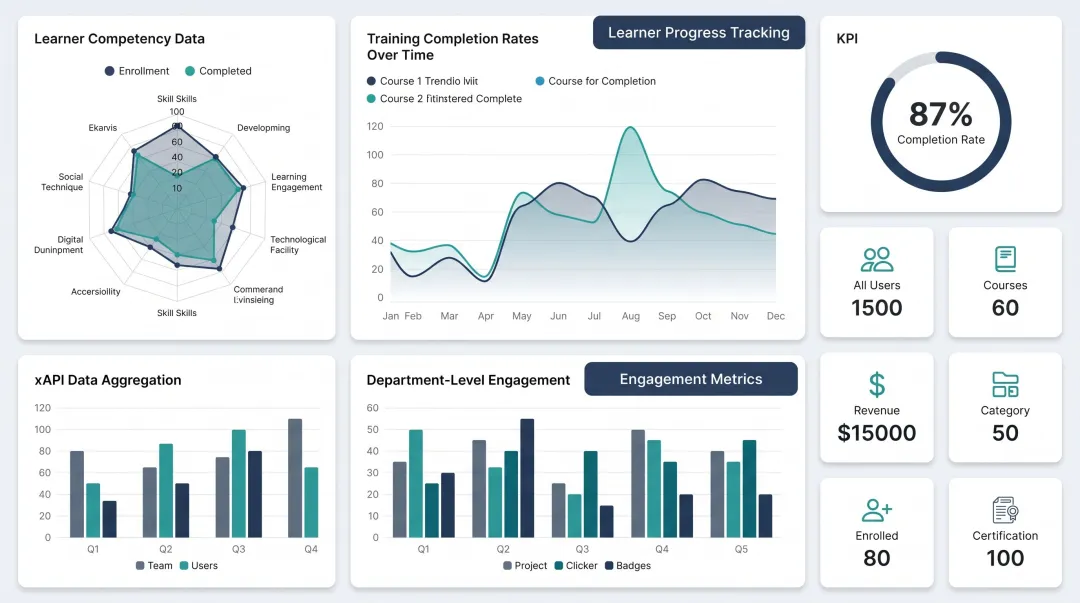The height and width of the screenshot is (603, 1080).
Task: Toggle Course for Completion legend marker
Action: tap(540, 81)
